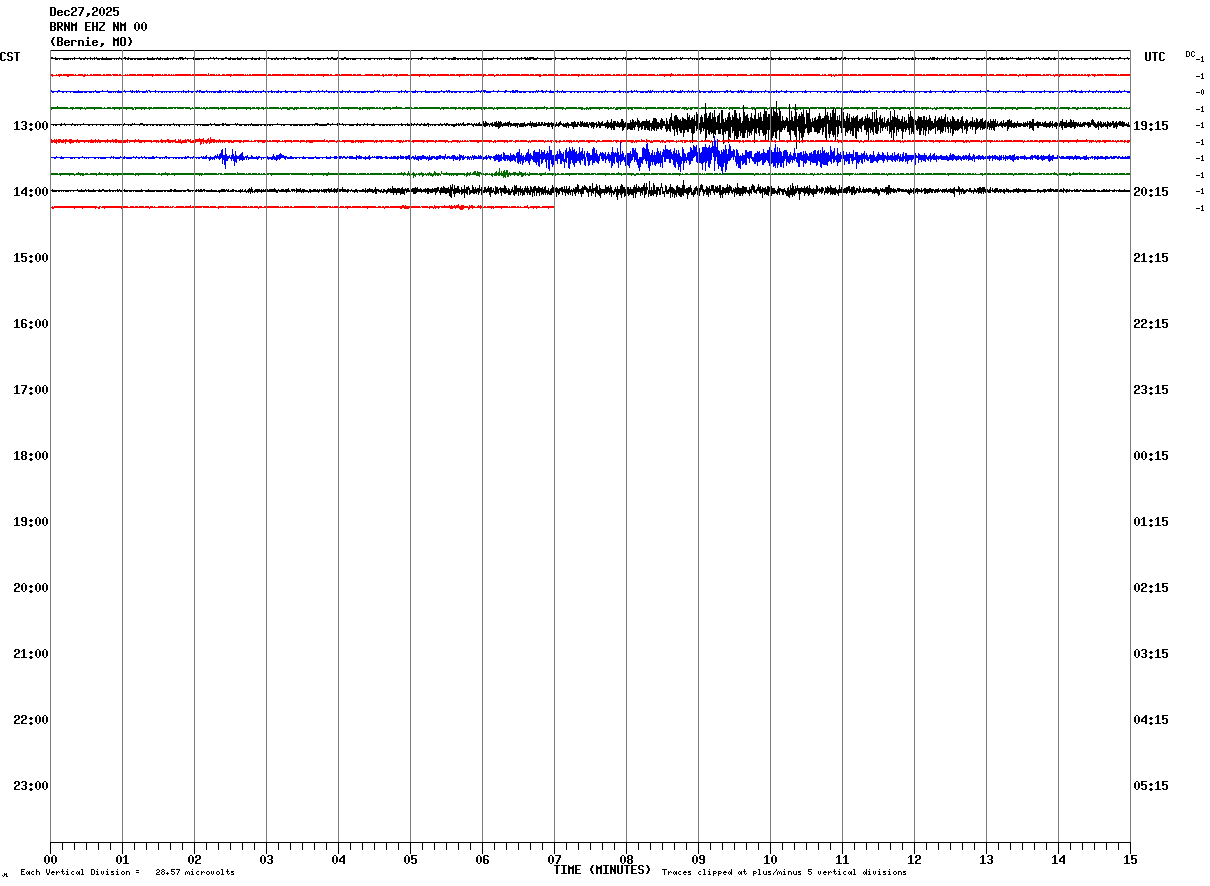Click the 03:15 UTC time label
This screenshot has height=886, width=1210.
(x=1151, y=653)
